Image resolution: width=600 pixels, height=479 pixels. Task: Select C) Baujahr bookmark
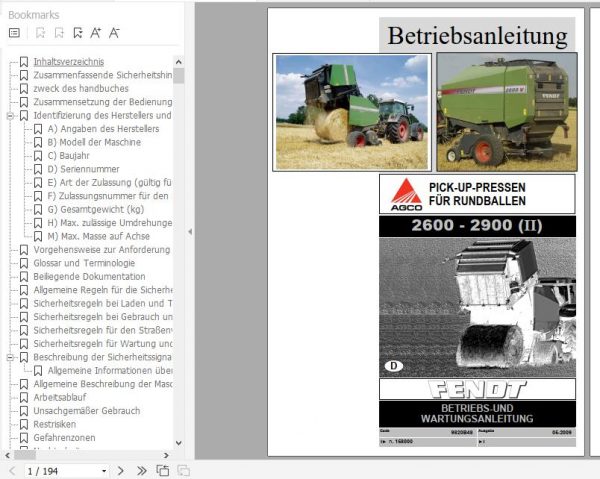68,156
